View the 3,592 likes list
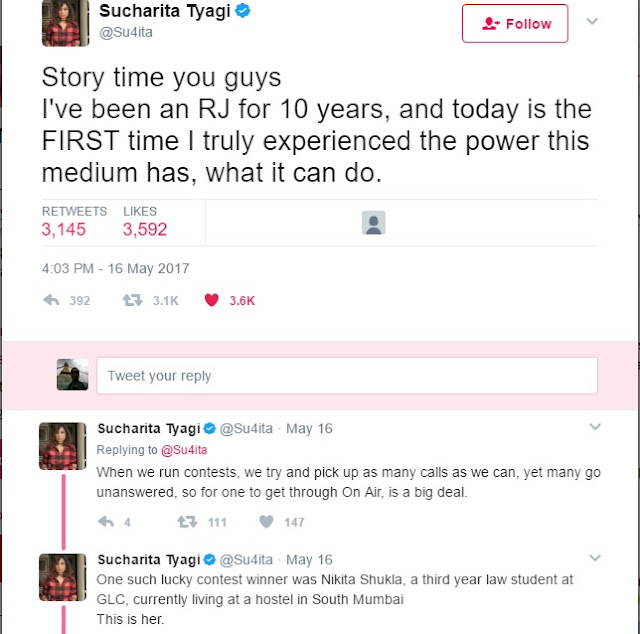The width and height of the screenshot is (640, 634). tap(145, 222)
